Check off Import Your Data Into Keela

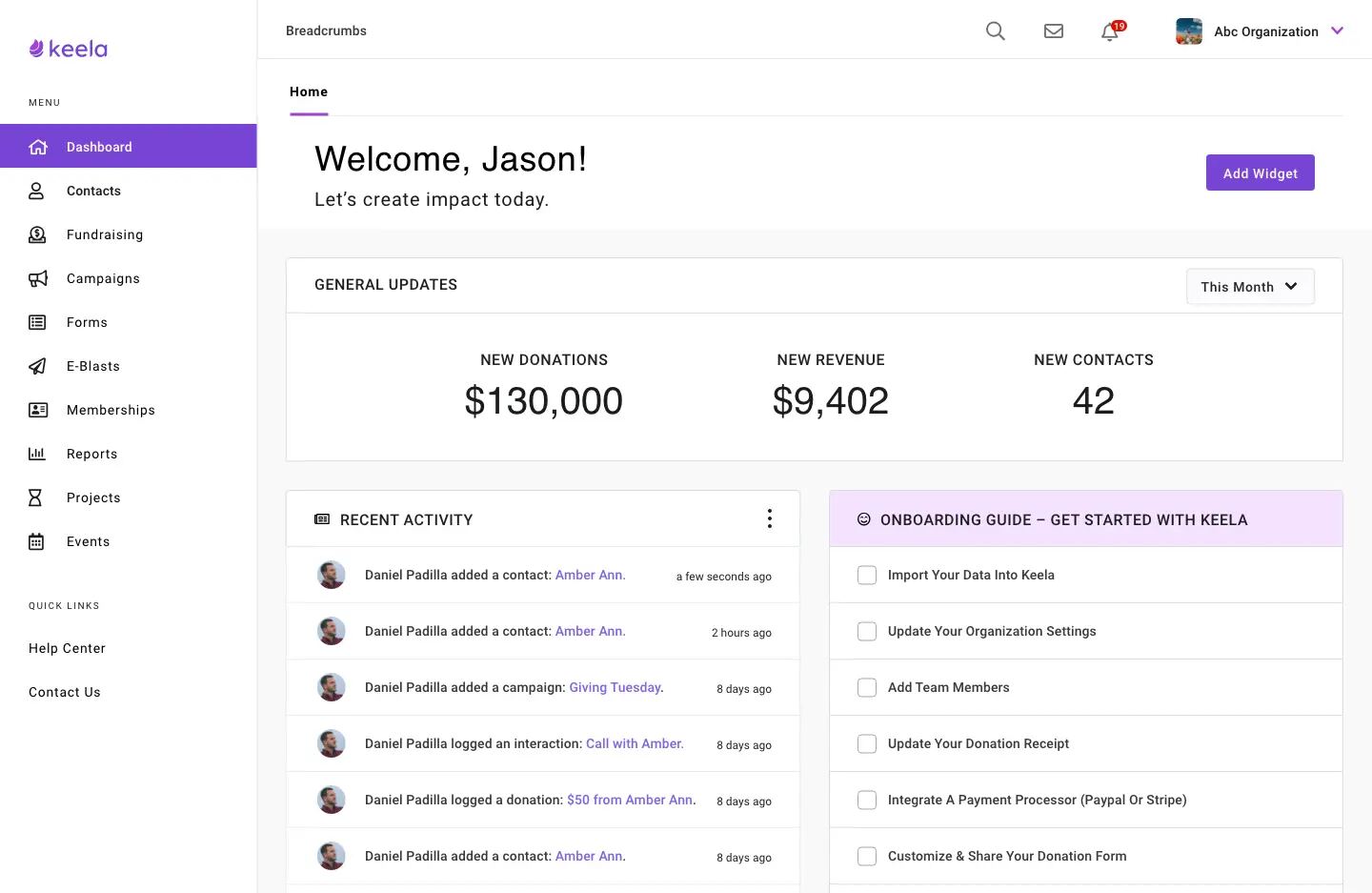tap(867, 575)
